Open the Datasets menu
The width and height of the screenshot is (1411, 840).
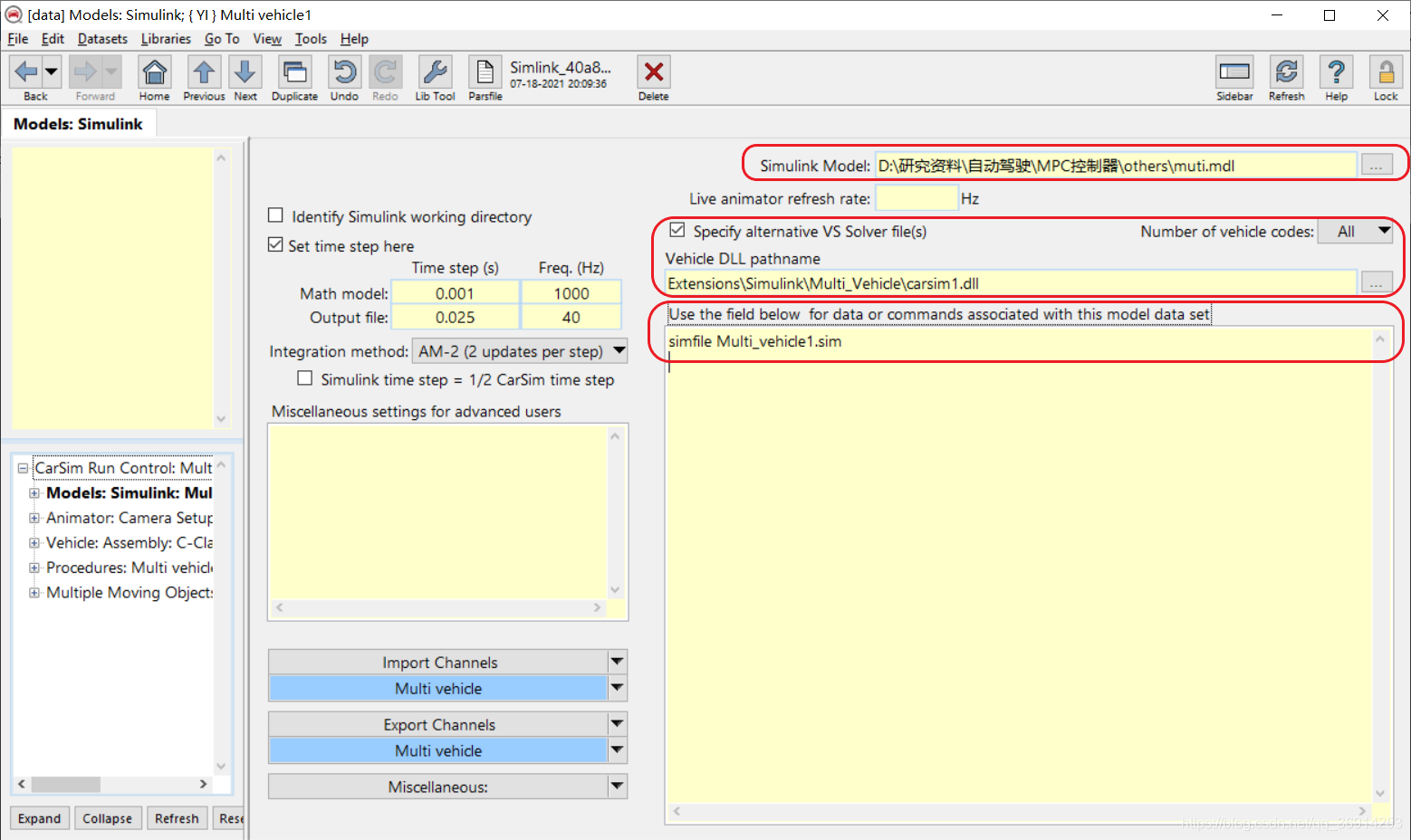coord(102,39)
